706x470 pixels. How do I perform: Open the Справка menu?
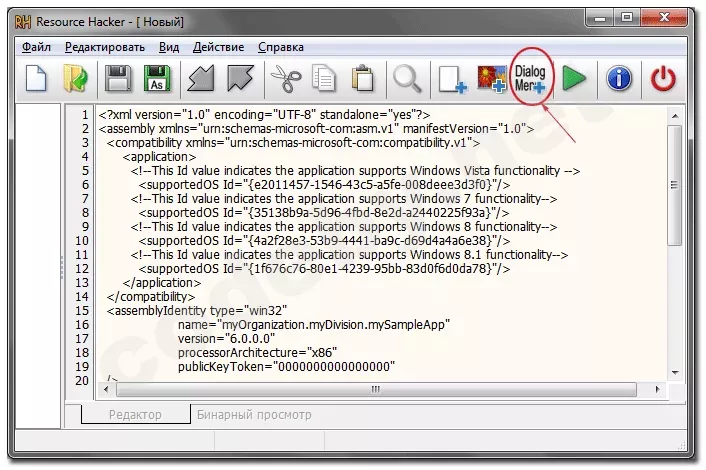pyautogui.click(x=281, y=47)
